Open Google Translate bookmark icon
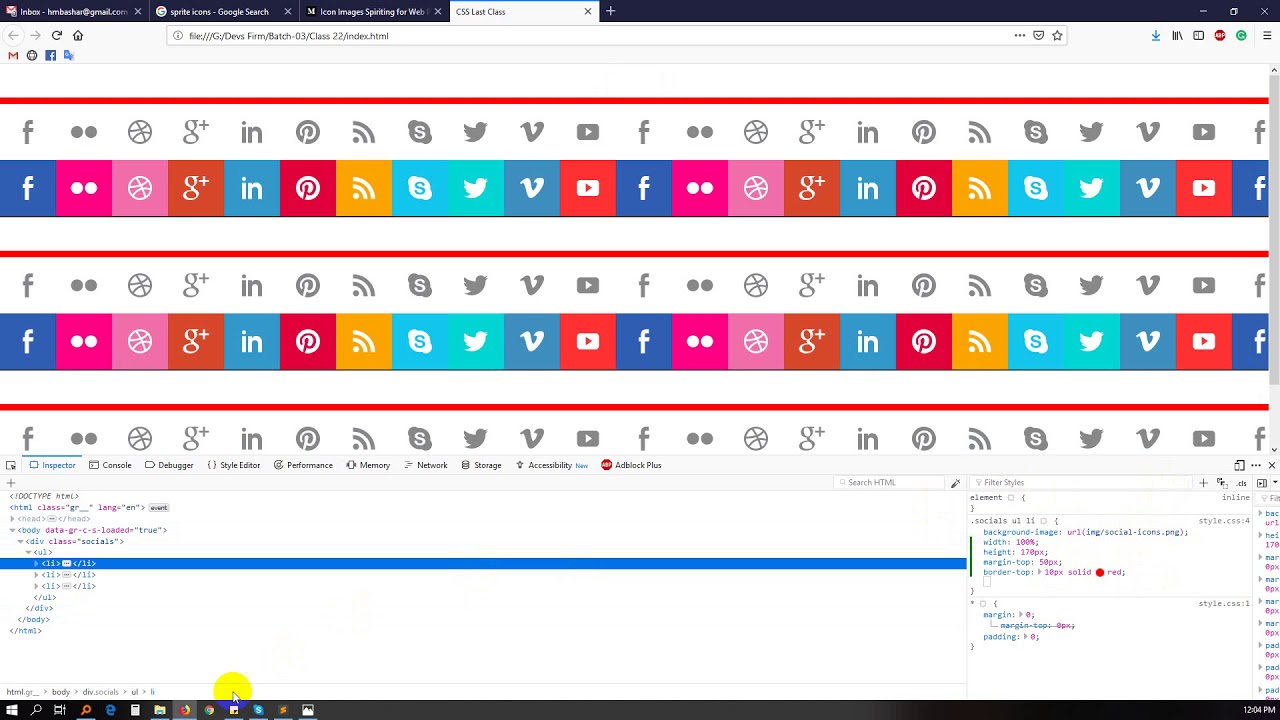This screenshot has height=720, width=1280. click(69, 55)
